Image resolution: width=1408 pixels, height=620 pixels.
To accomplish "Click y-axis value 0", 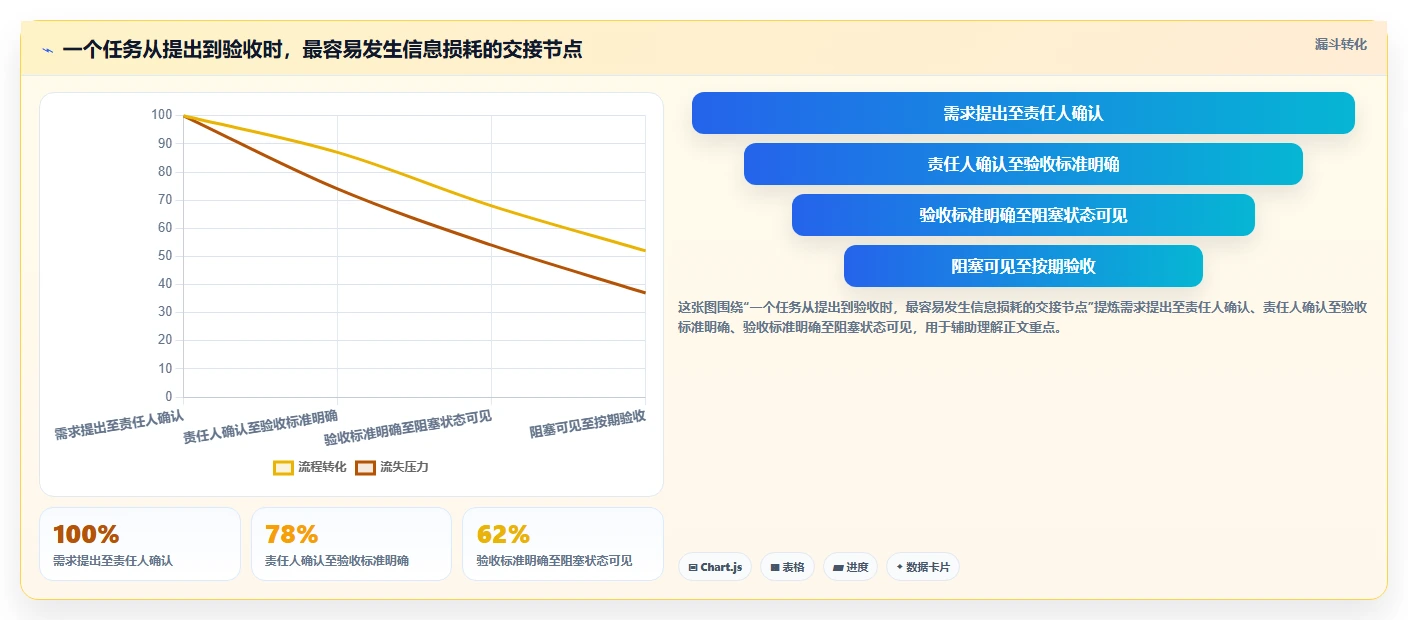I will click(168, 397).
